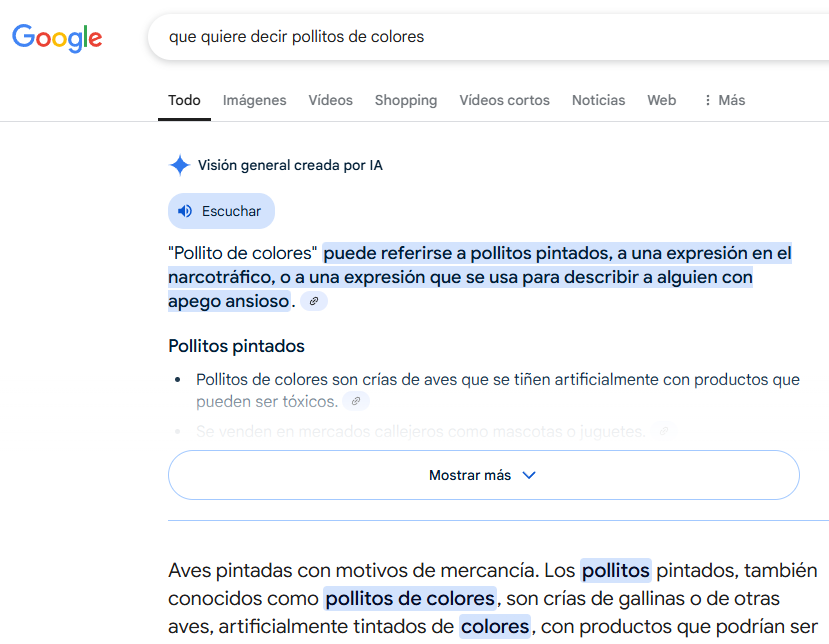Select the Todo tab

pos(184,100)
